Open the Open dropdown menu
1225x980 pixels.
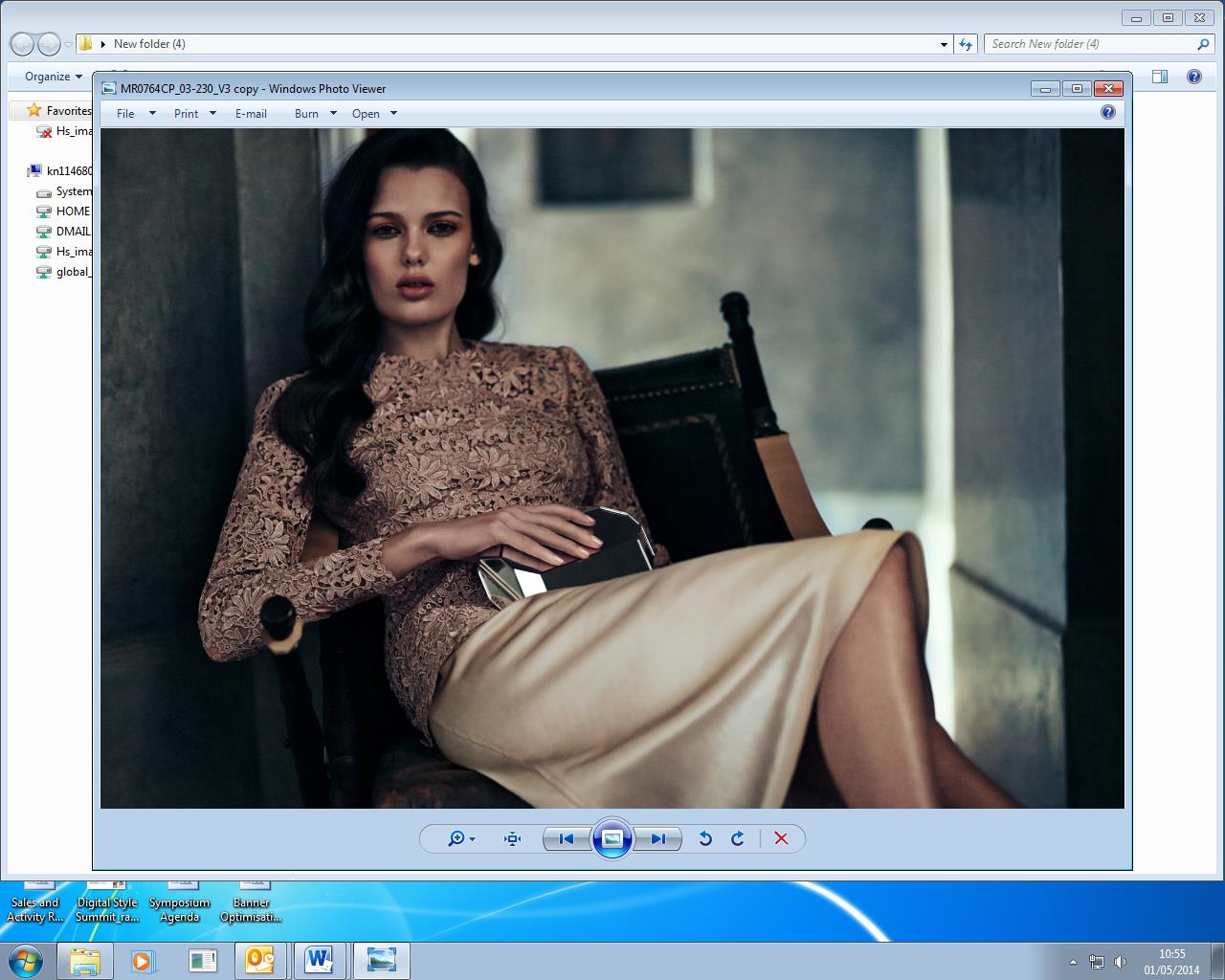click(x=373, y=114)
